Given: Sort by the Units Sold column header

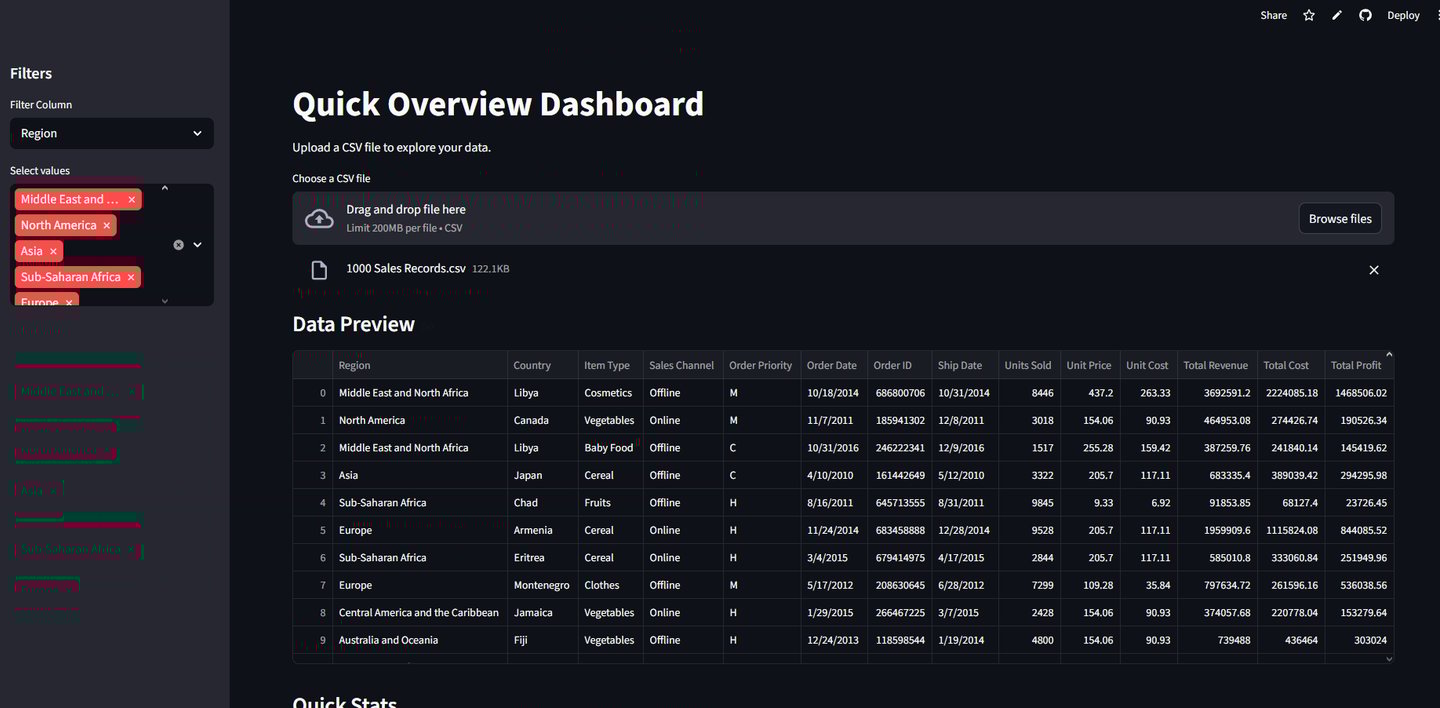Looking at the screenshot, I should (x=1029, y=365).
